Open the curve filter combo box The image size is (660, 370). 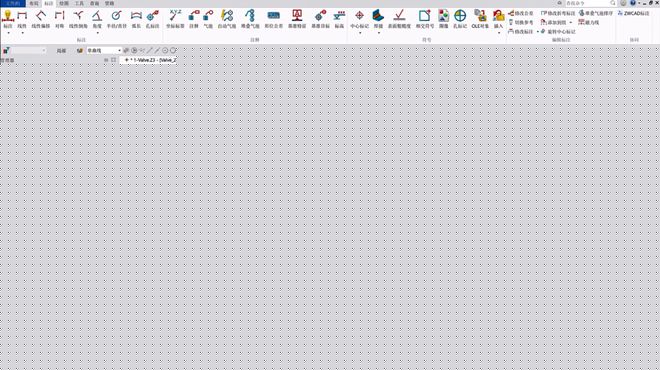point(104,51)
